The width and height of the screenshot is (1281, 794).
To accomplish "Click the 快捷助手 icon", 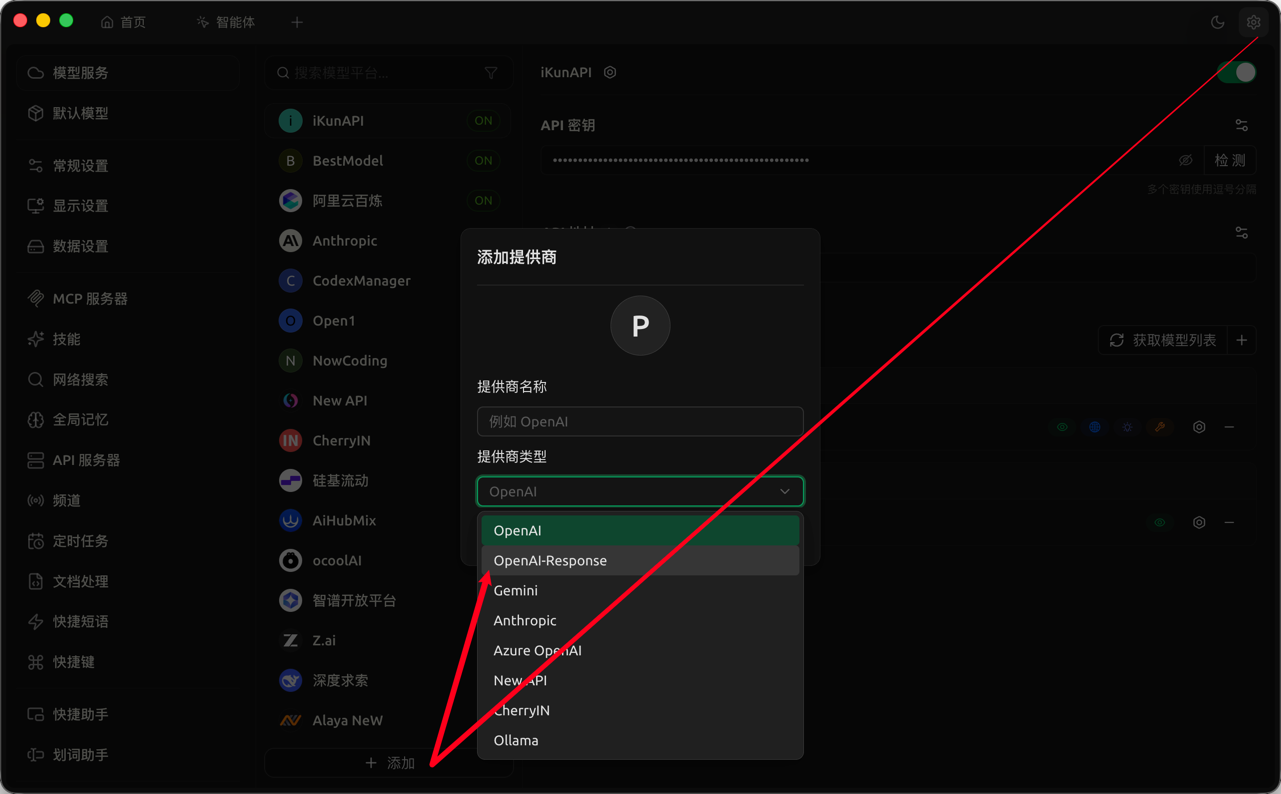I will (36, 715).
